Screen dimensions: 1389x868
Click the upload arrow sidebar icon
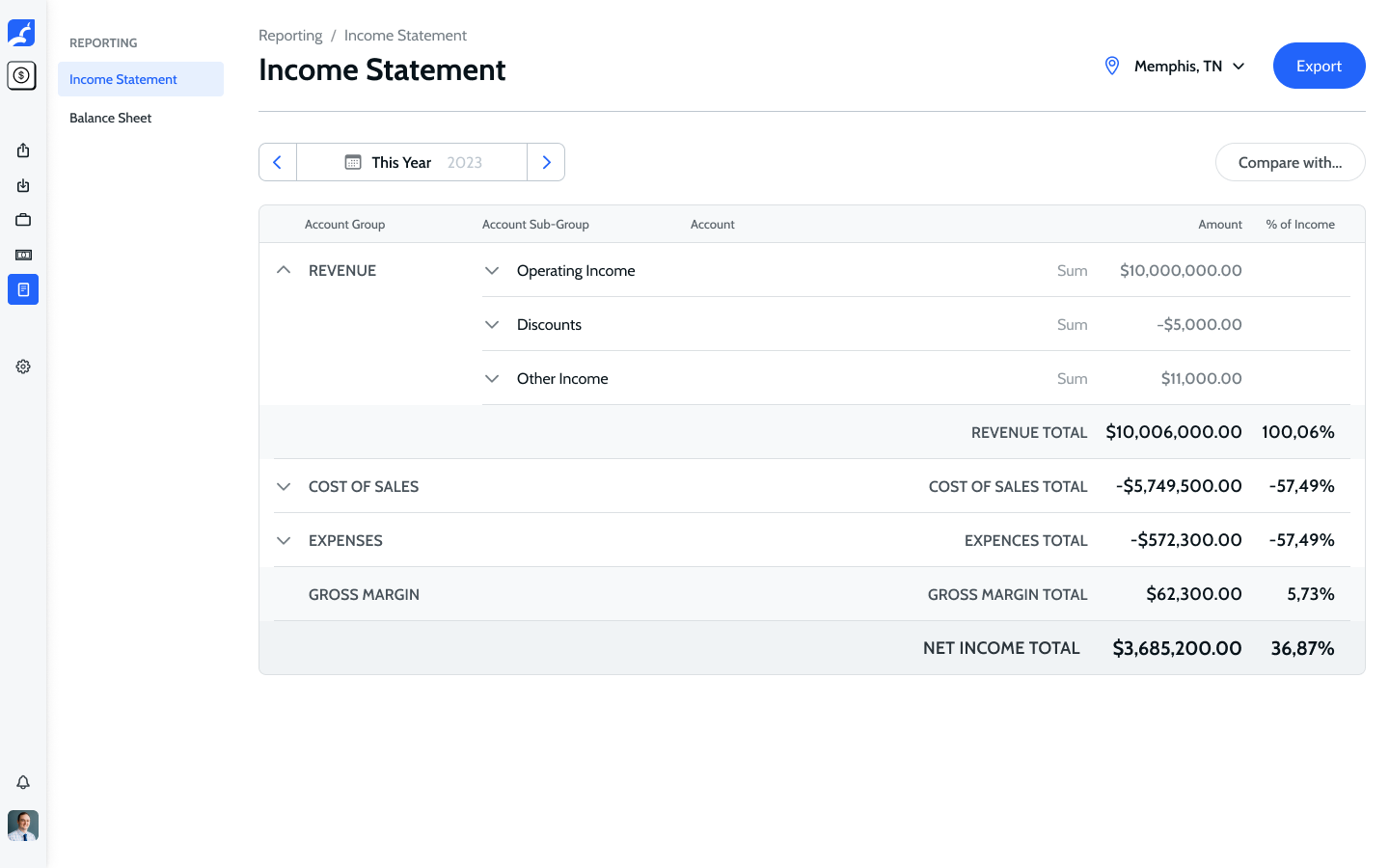tap(23, 150)
